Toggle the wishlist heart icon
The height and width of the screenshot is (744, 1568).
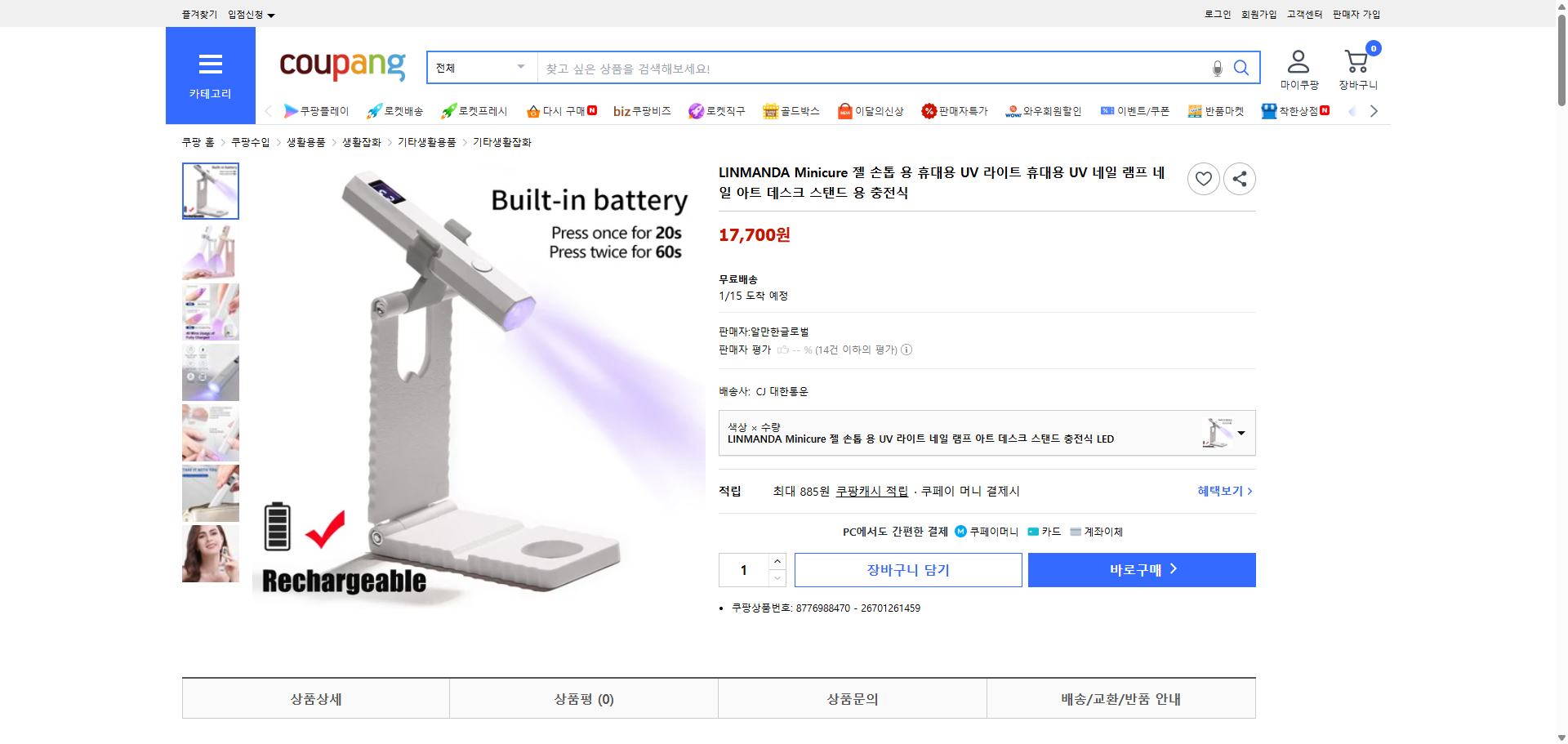[x=1203, y=178]
